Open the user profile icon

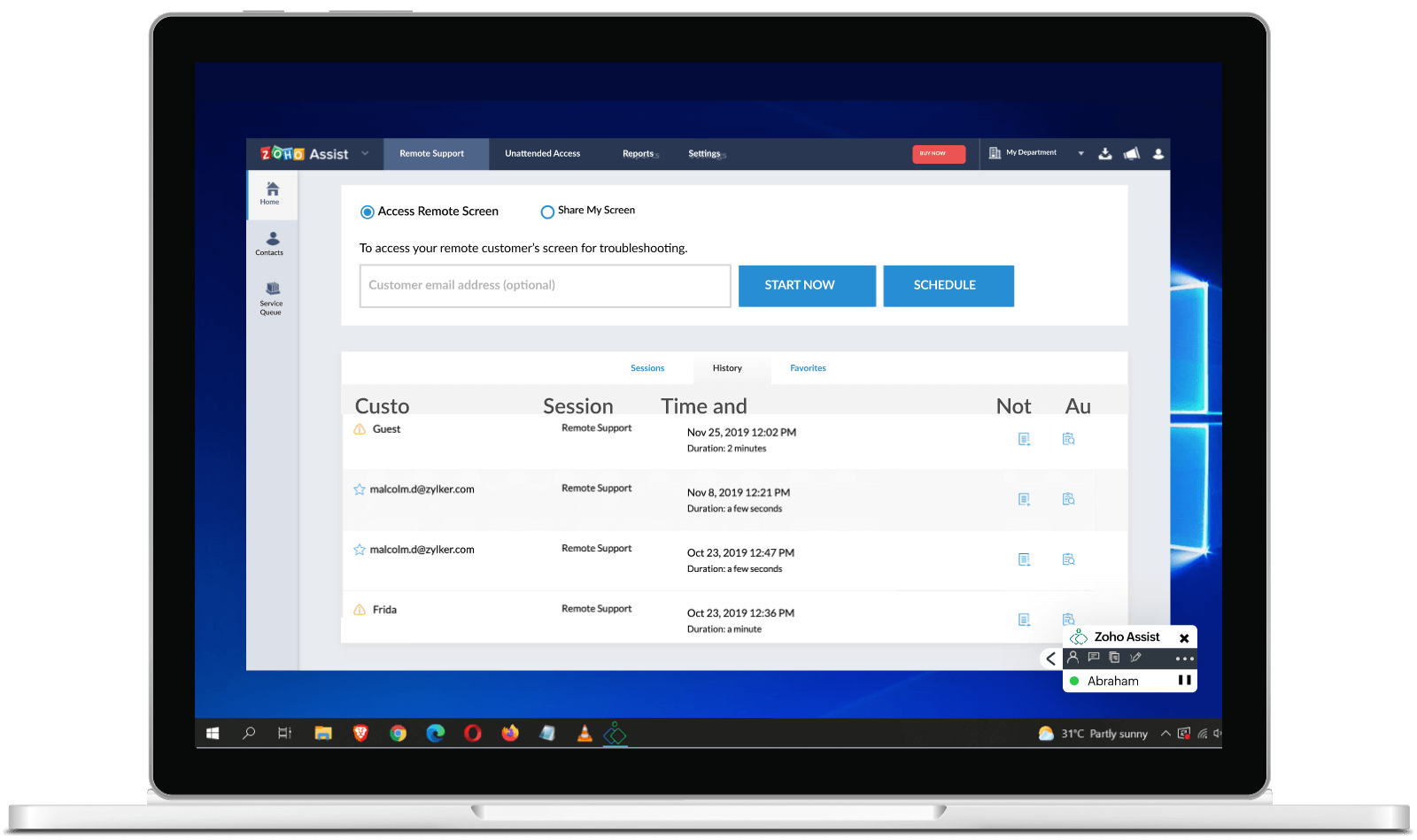click(x=1158, y=154)
